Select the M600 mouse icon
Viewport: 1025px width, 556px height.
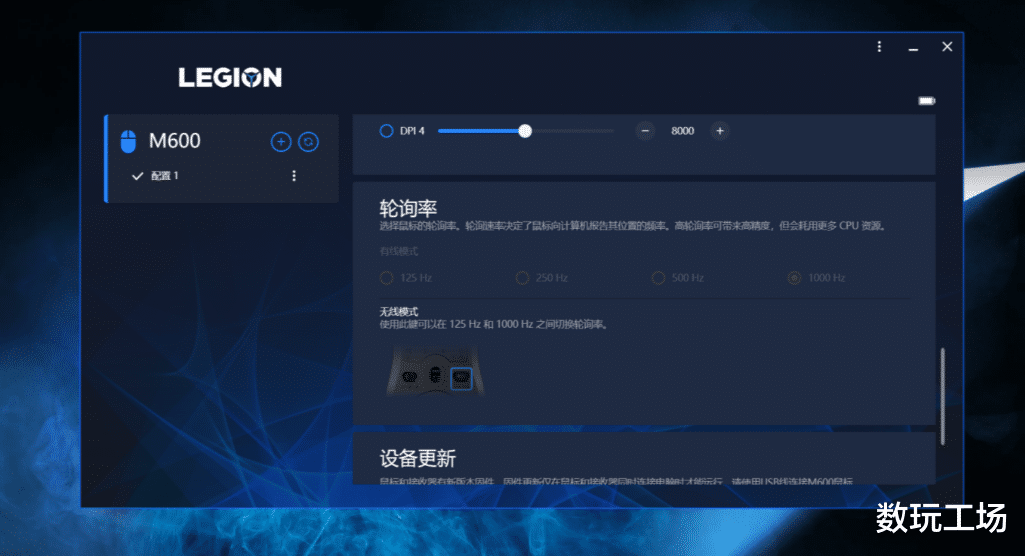tap(128, 141)
